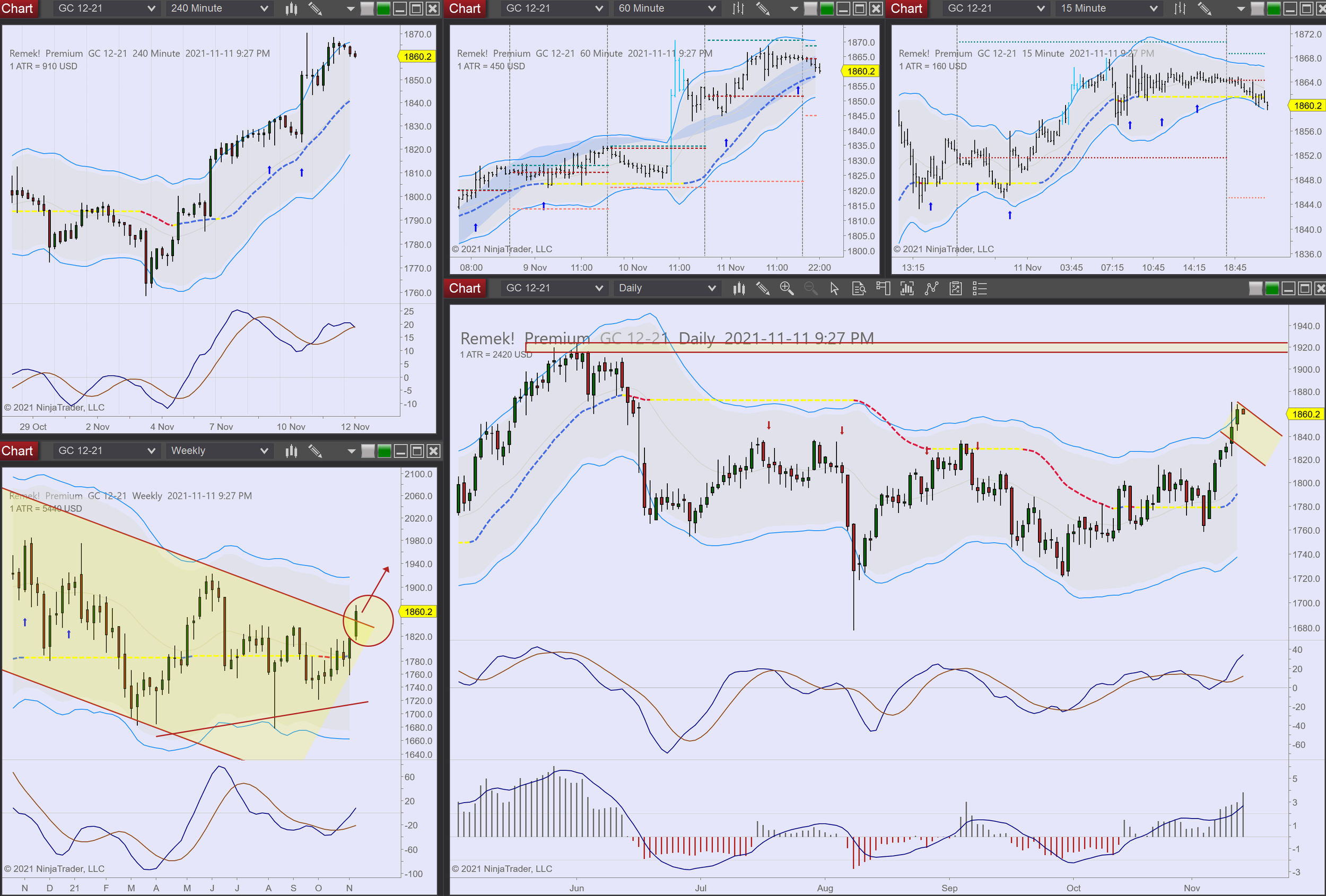
Task: Open strategy checklist icon in Daily chart
Action: point(956,288)
